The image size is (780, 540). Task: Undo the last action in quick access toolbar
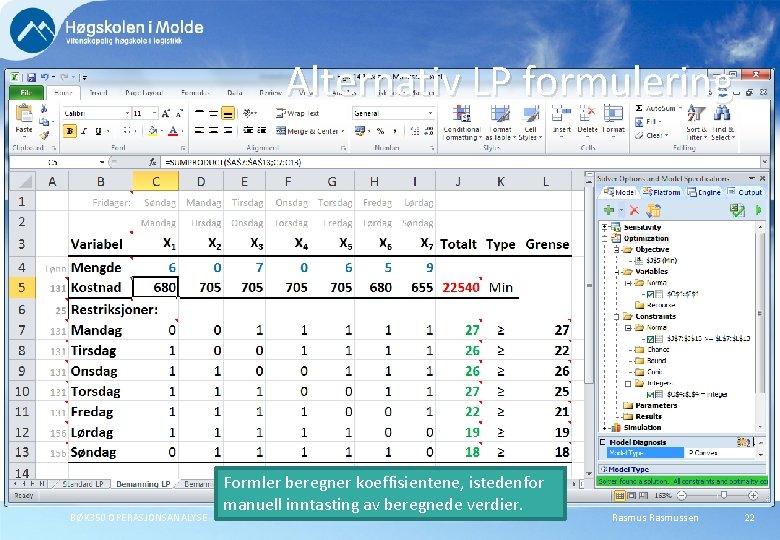[x=45, y=77]
